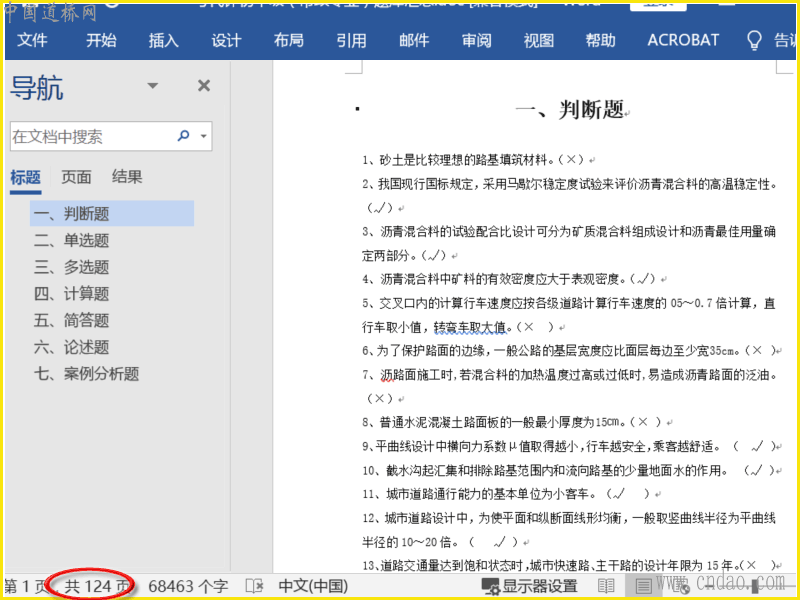Open the 布局 ribbon tab
800x600 pixels.
tap(289, 40)
